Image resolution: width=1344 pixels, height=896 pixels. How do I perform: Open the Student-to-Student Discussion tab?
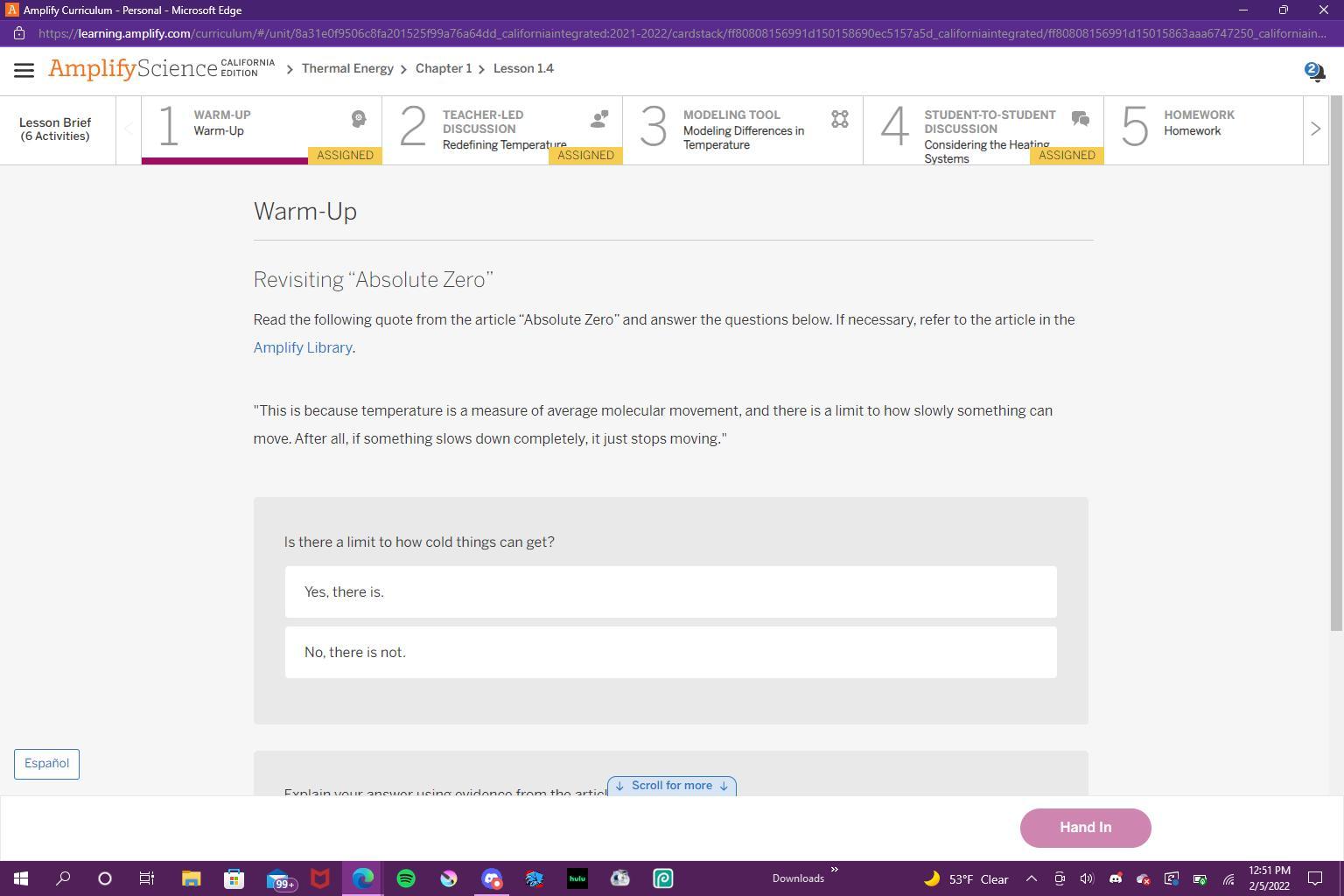(983, 129)
